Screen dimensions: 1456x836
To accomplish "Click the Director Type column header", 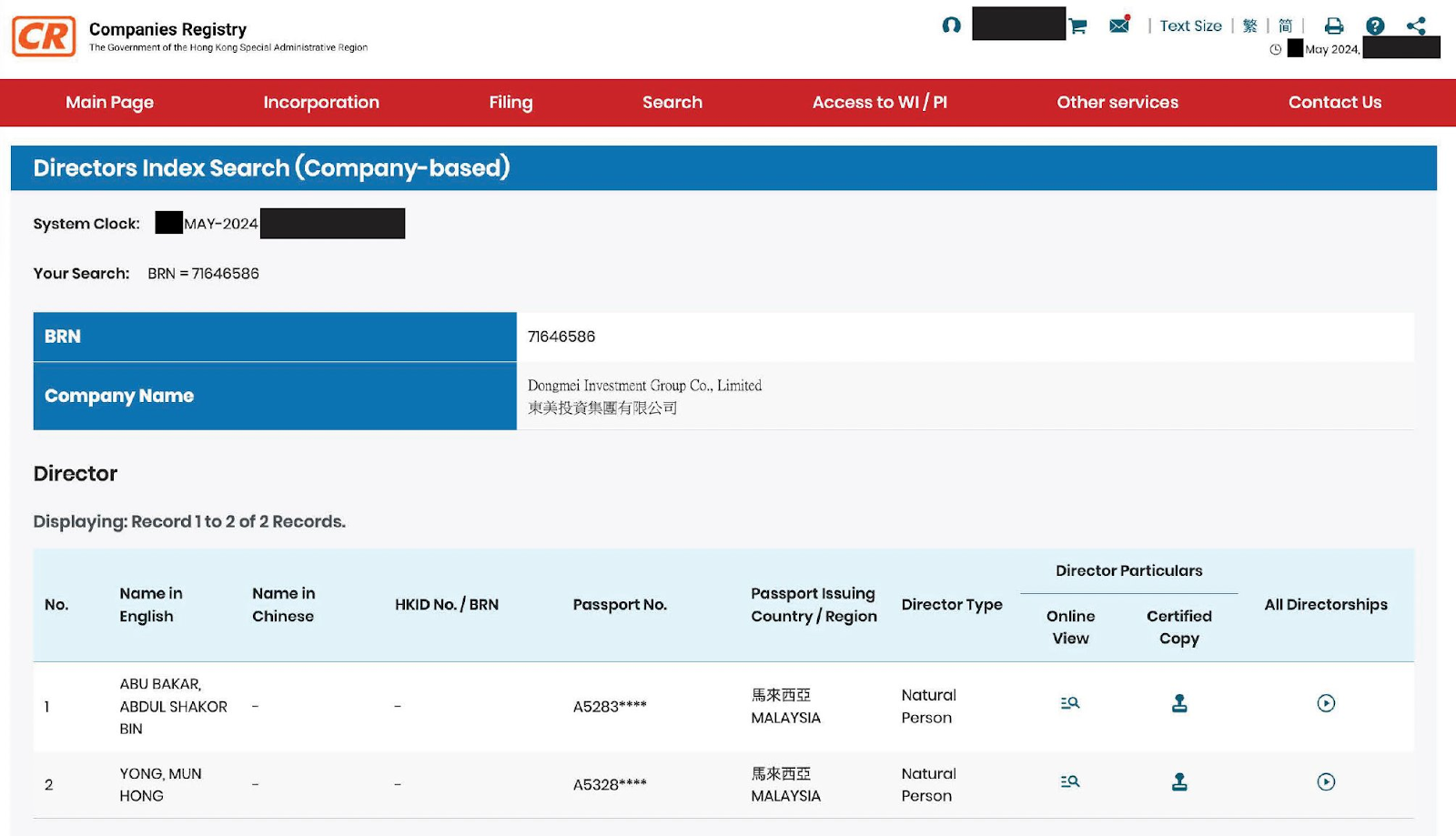I will (952, 604).
